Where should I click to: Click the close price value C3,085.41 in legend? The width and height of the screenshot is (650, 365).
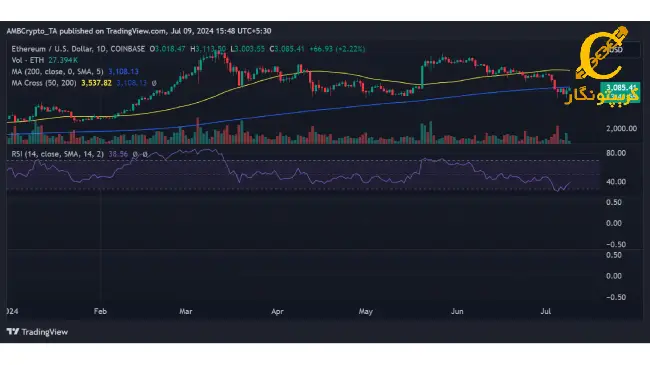coord(287,49)
